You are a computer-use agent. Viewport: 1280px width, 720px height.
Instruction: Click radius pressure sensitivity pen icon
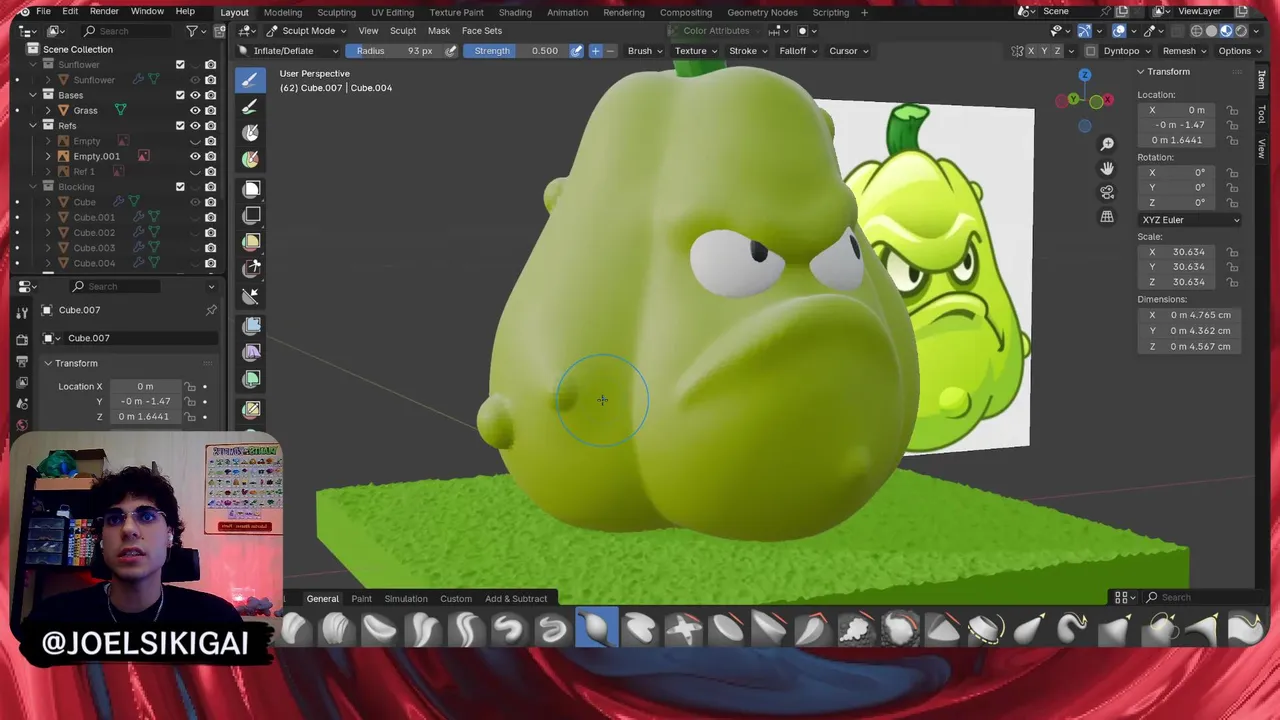pos(451,51)
